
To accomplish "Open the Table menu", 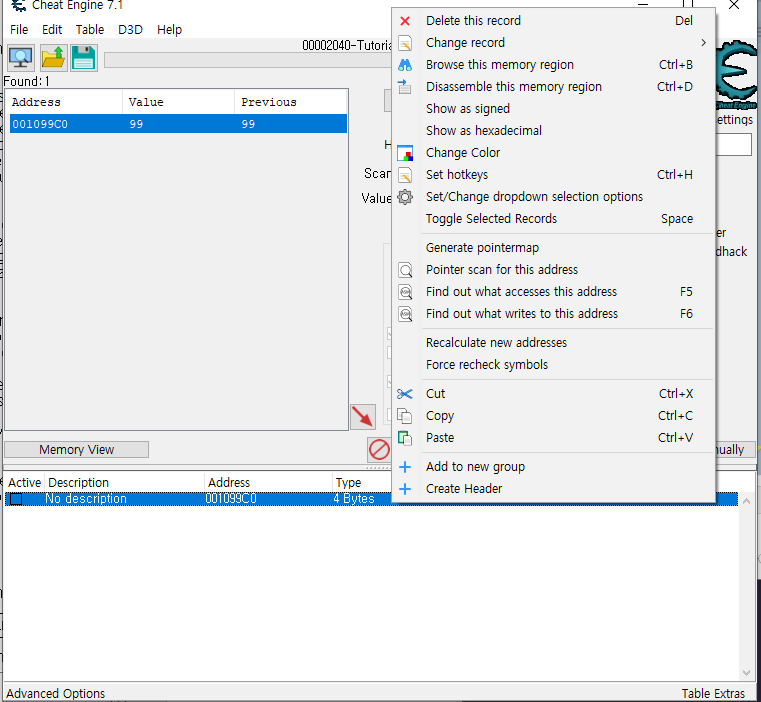I will click(90, 30).
